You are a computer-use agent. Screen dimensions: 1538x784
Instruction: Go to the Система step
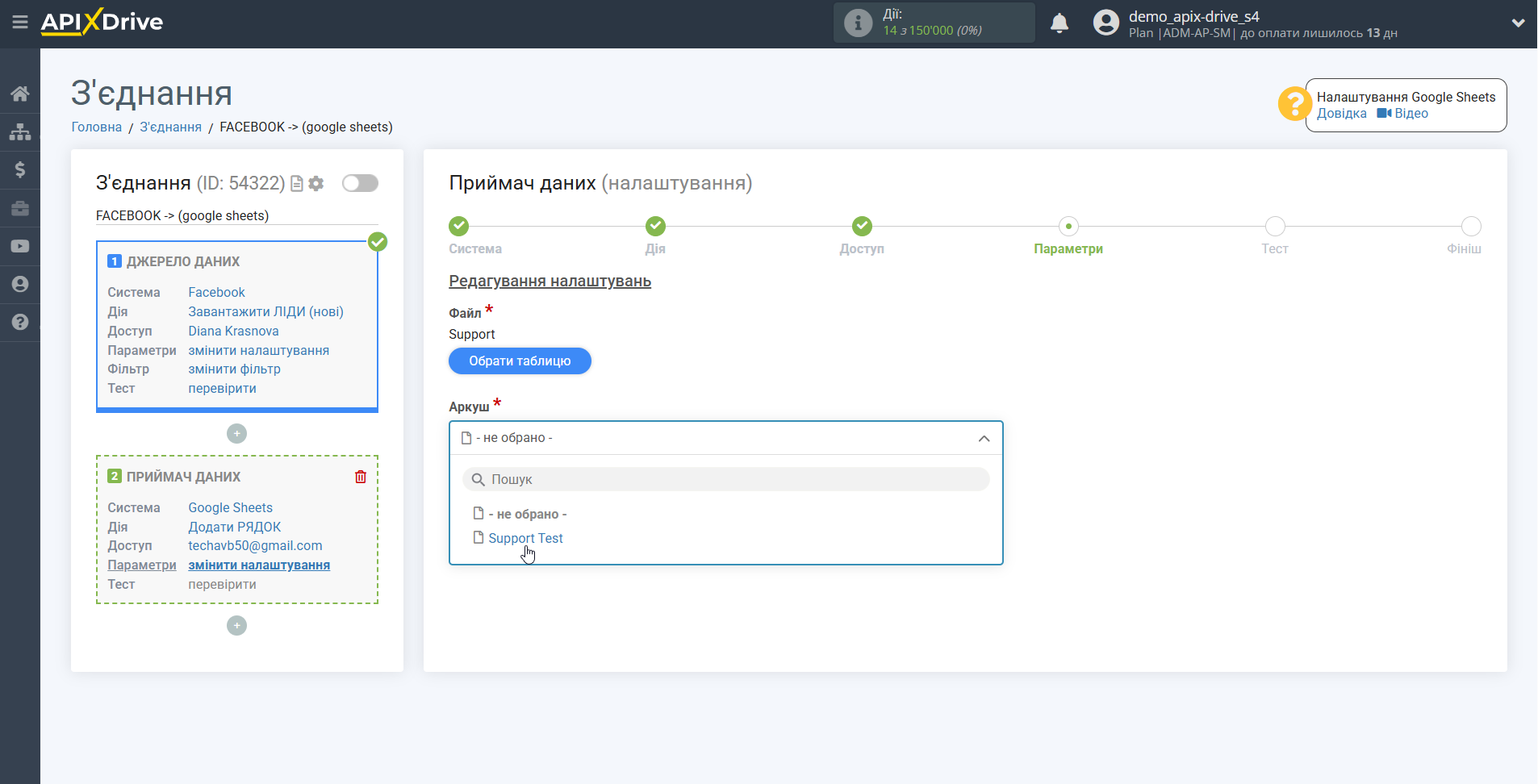(459, 227)
